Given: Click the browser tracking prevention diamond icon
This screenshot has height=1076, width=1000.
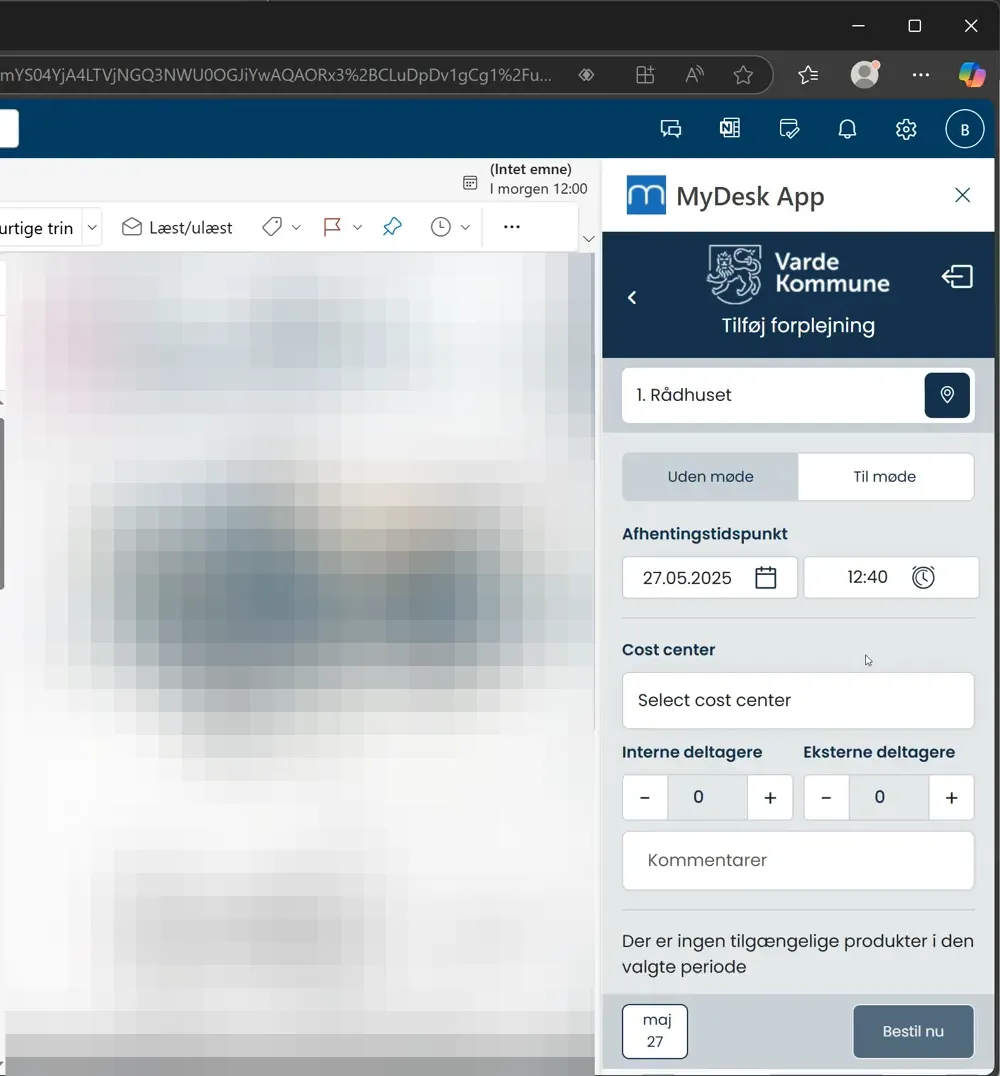Looking at the screenshot, I should pyautogui.click(x=586, y=75).
